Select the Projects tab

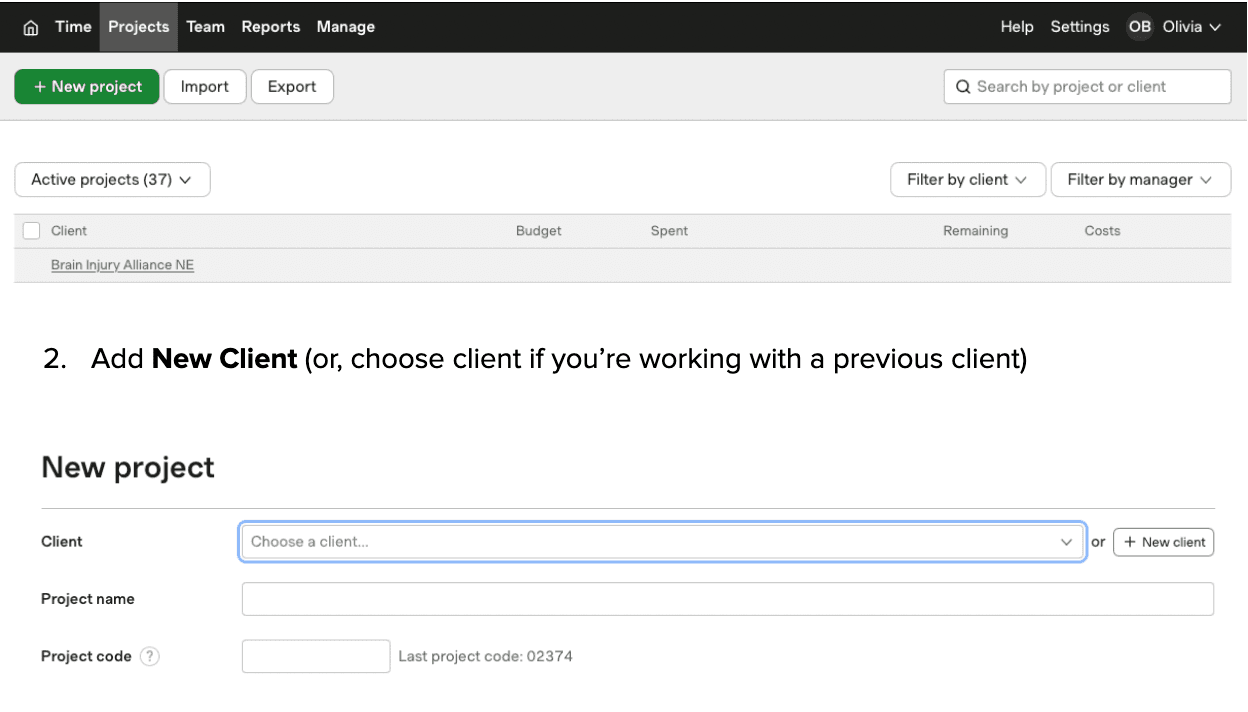139,27
